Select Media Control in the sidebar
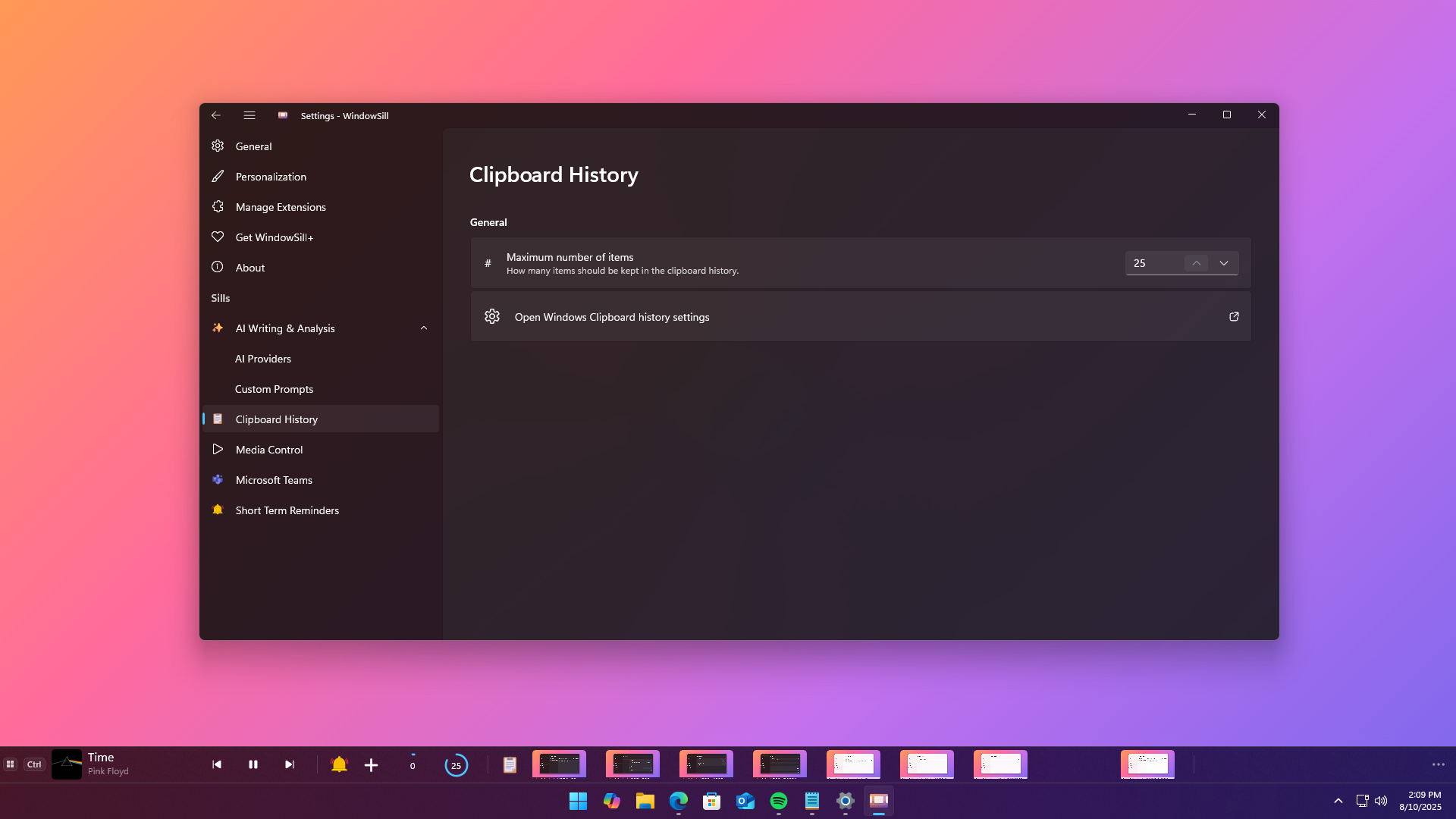Image resolution: width=1456 pixels, height=819 pixels. 269,450
